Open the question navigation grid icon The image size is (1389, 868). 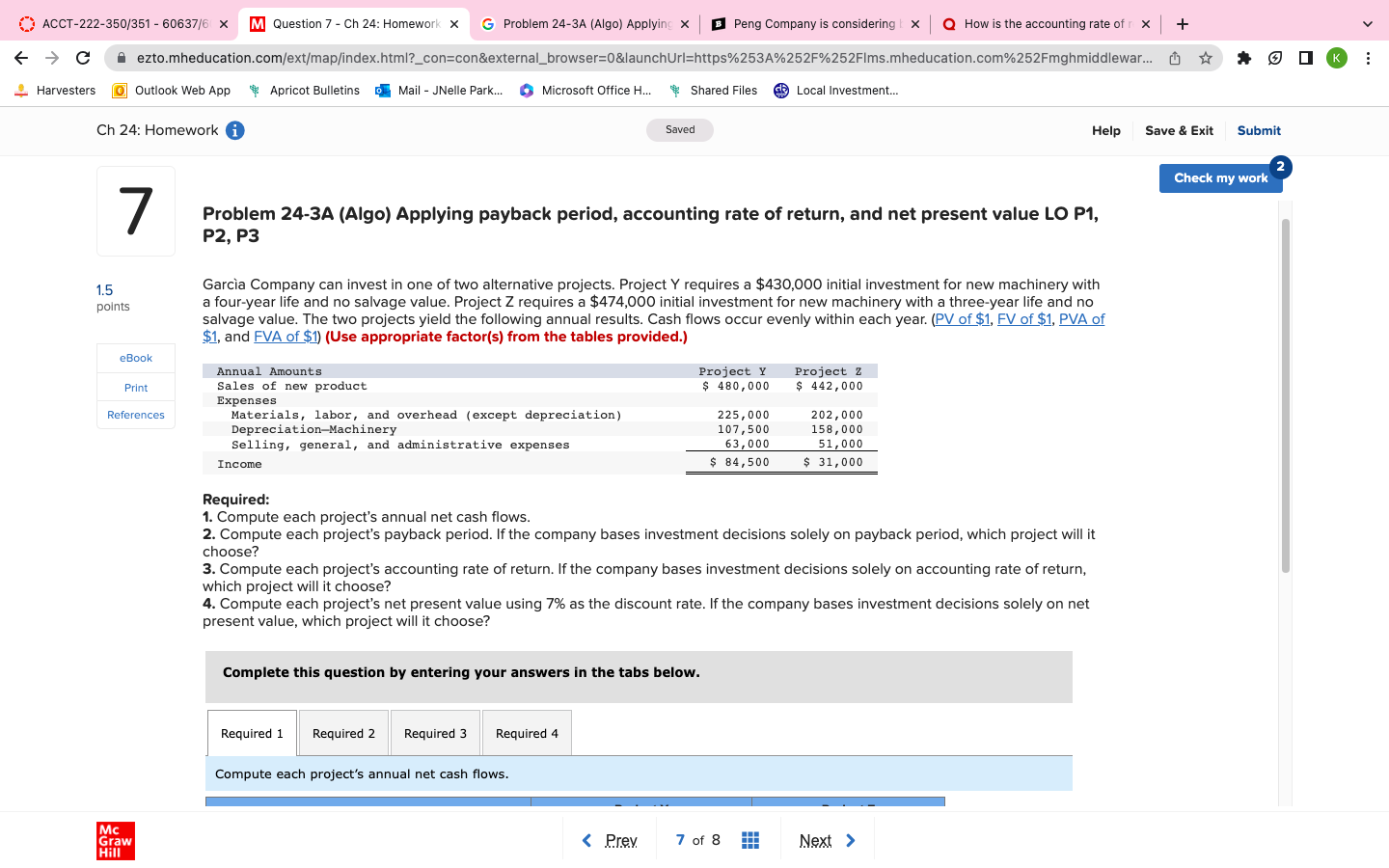[x=749, y=840]
